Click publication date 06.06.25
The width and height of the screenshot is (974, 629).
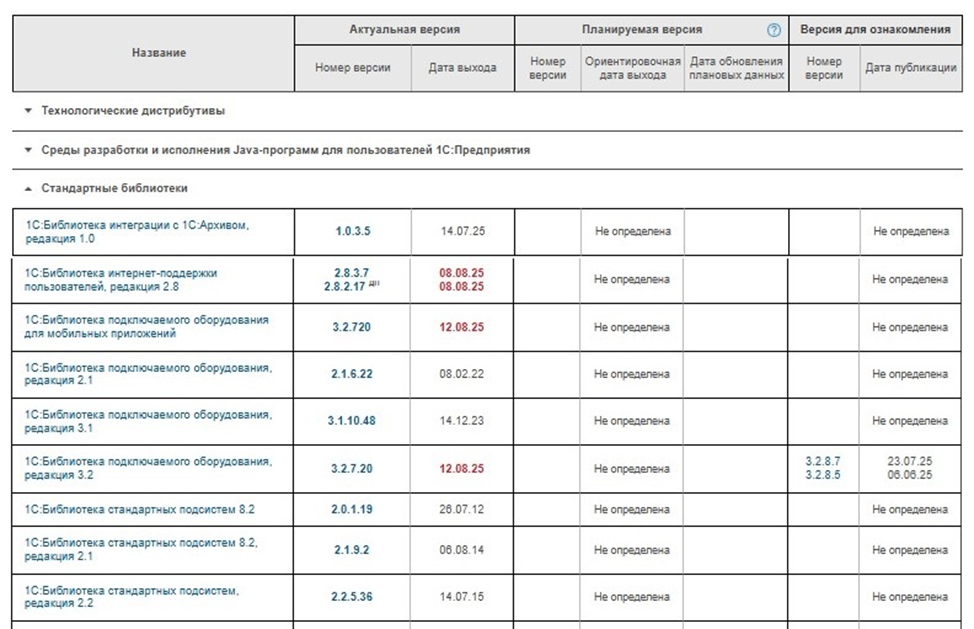pyautogui.click(x=910, y=475)
